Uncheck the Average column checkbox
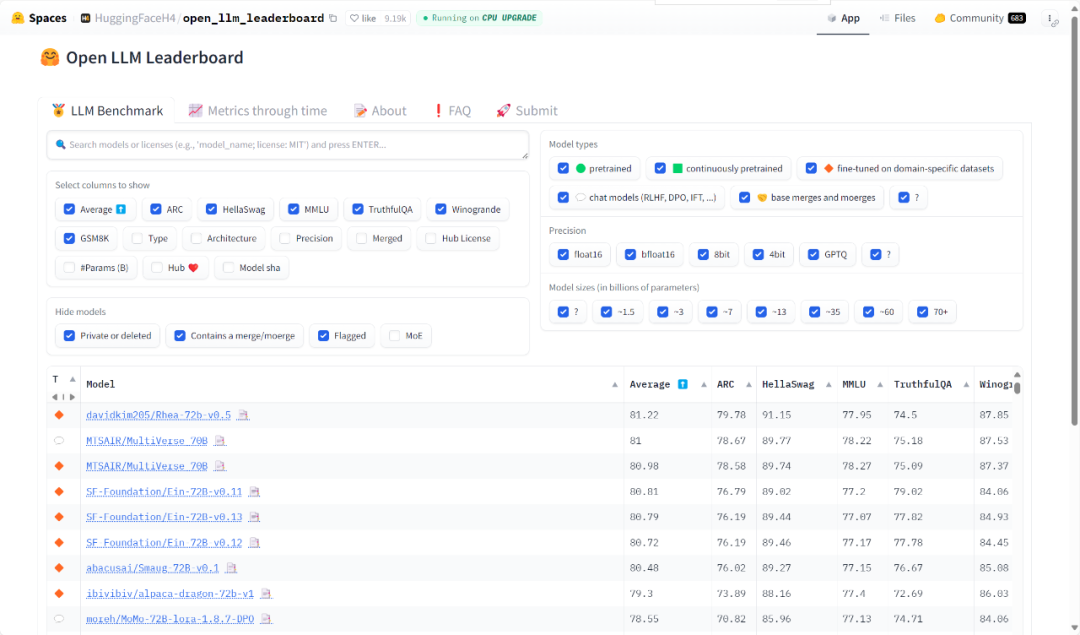This screenshot has height=635, width=1080. pyautogui.click(x=69, y=209)
